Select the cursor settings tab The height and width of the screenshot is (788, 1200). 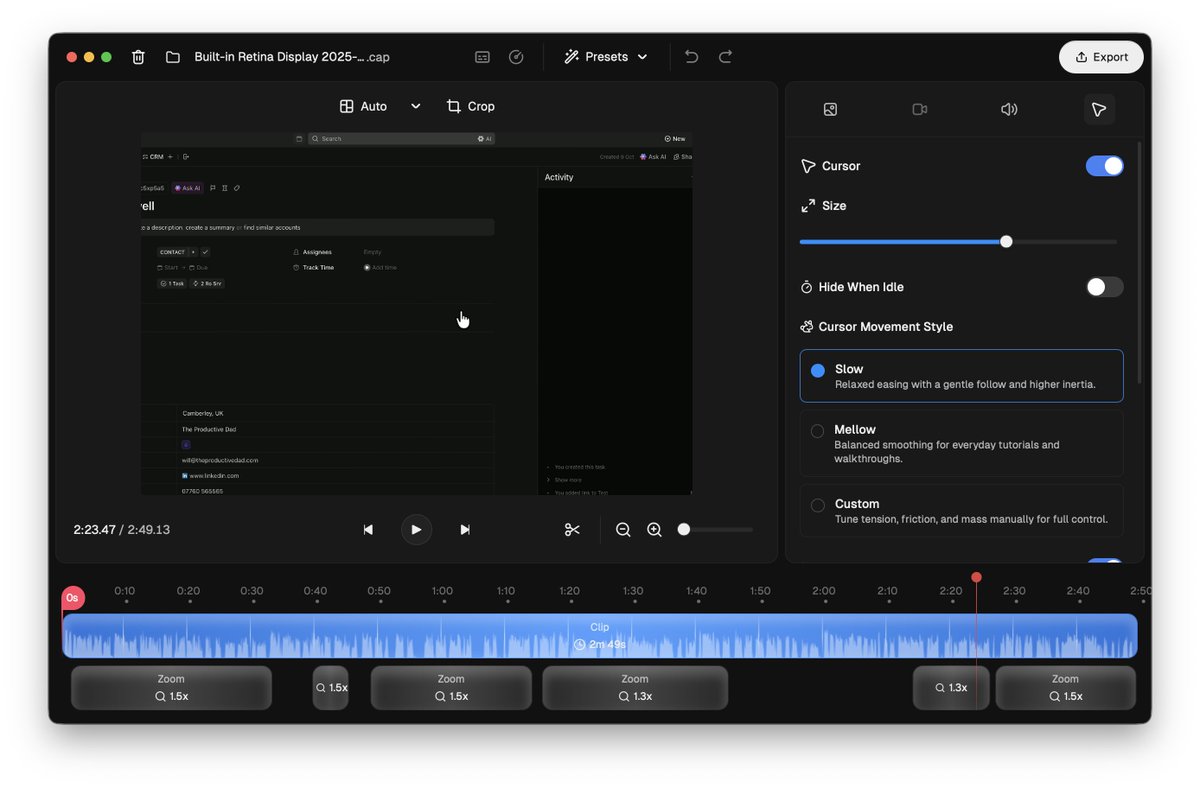click(1099, 109)
